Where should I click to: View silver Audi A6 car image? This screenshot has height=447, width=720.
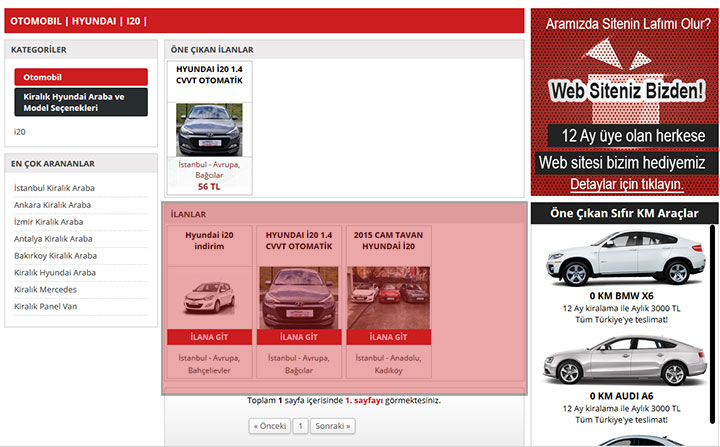625,361
